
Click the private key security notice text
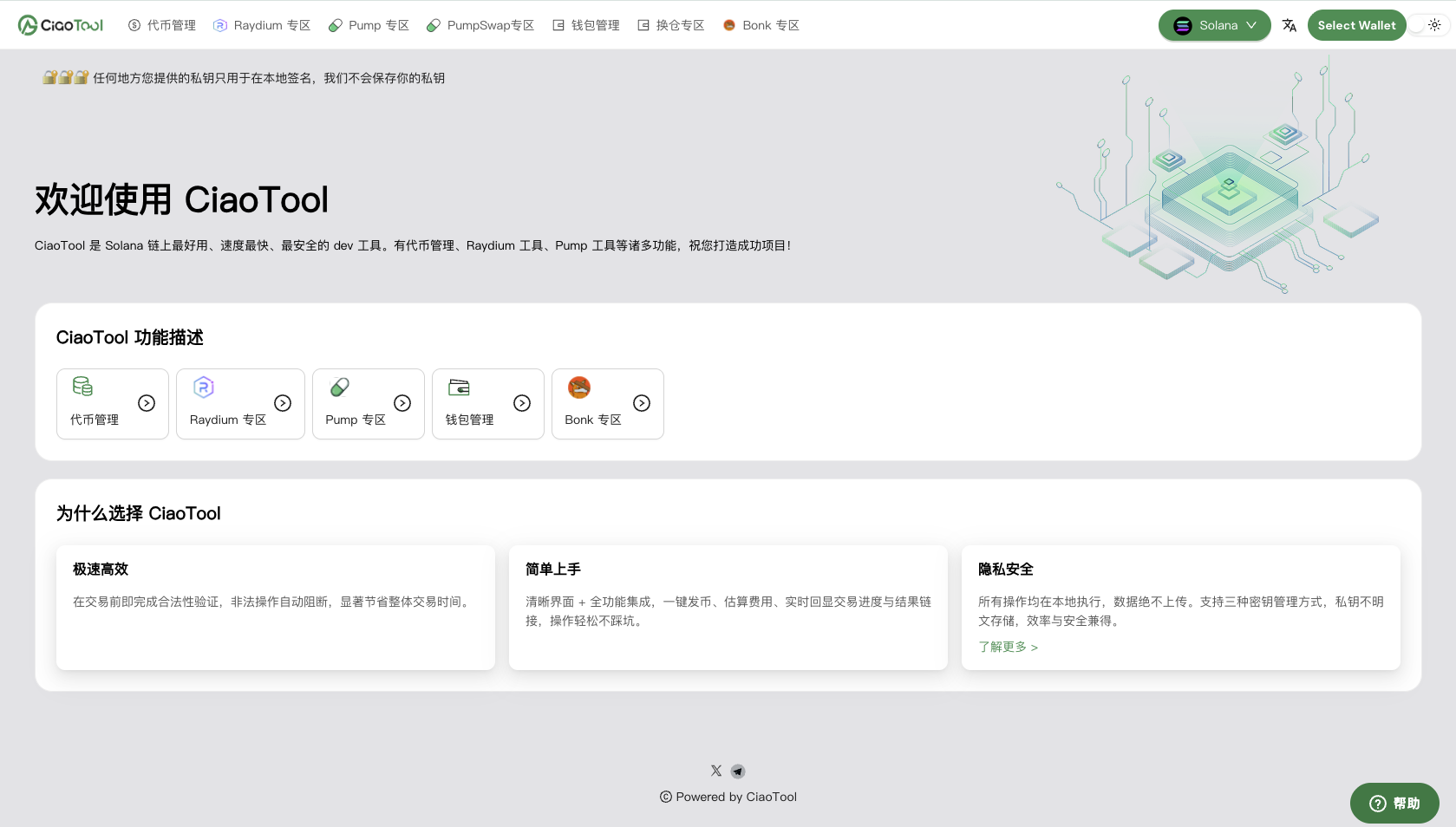click(269, 78)
